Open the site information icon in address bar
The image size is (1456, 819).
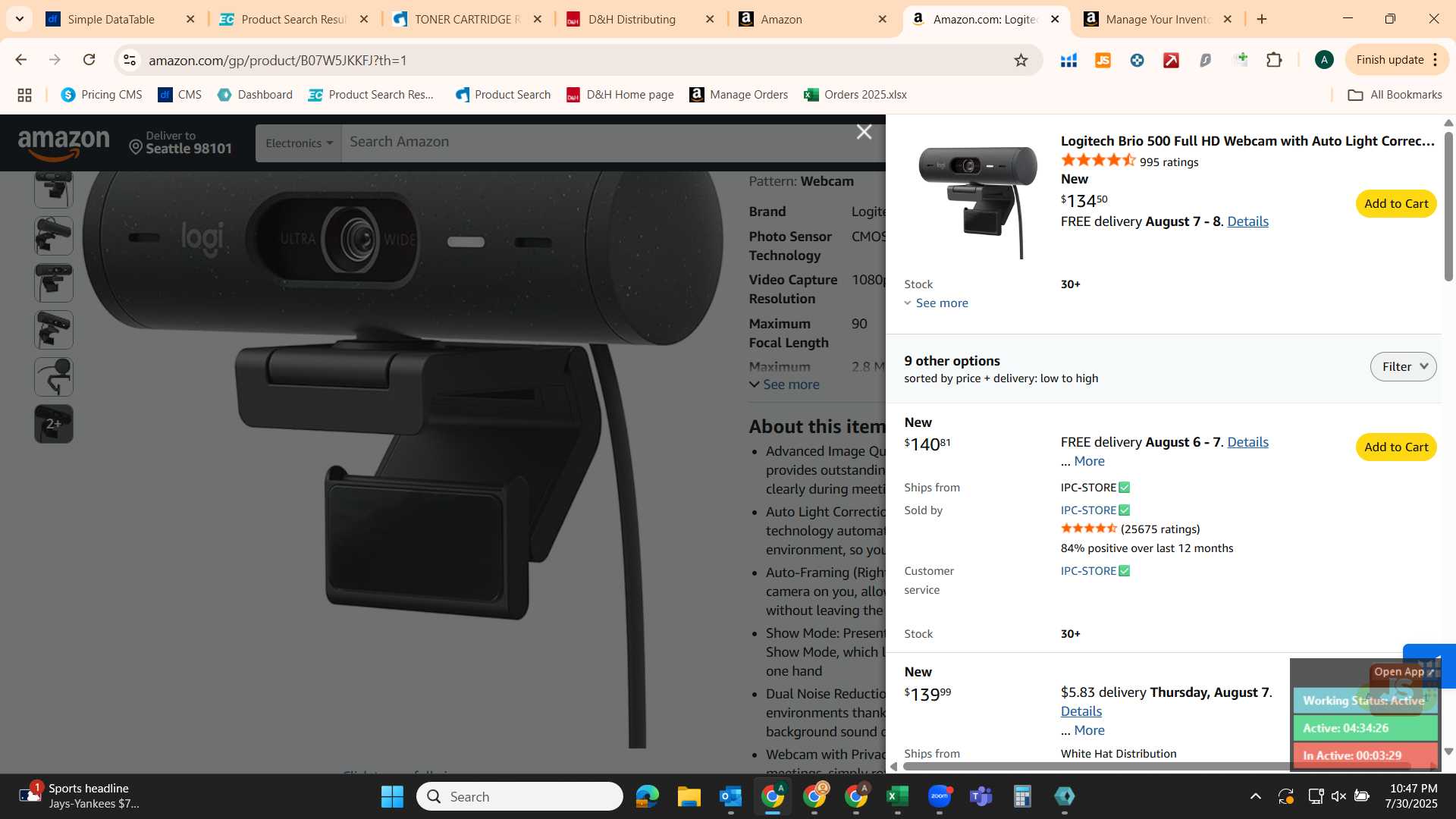[x=130, y=60]
